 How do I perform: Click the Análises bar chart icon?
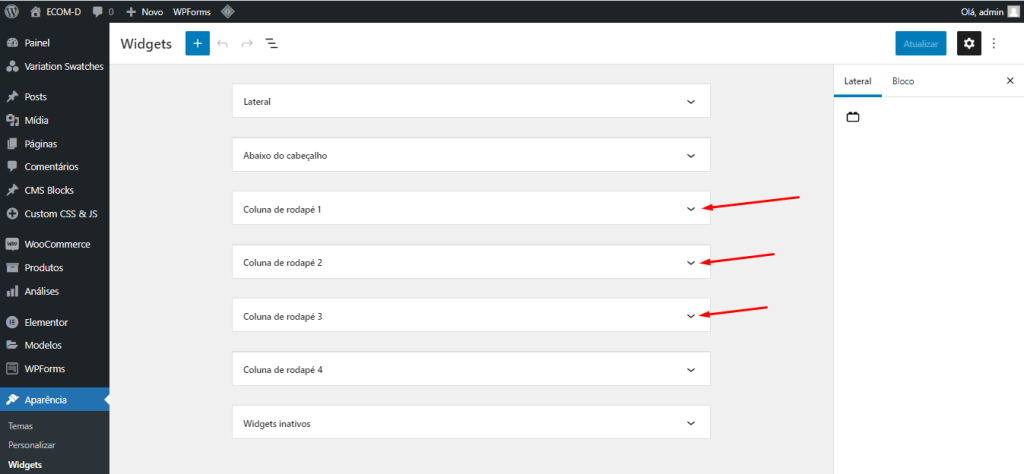[x=12, y=291]
